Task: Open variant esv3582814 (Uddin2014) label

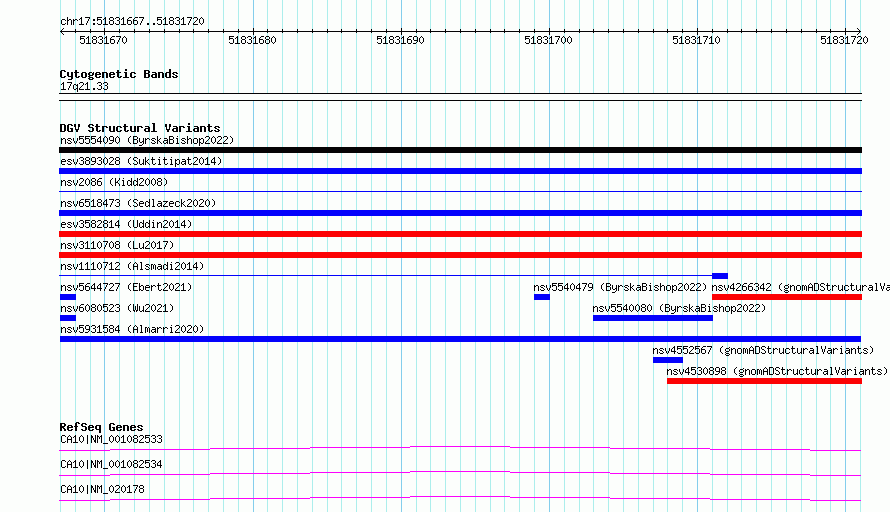Action: pos(126,224)
